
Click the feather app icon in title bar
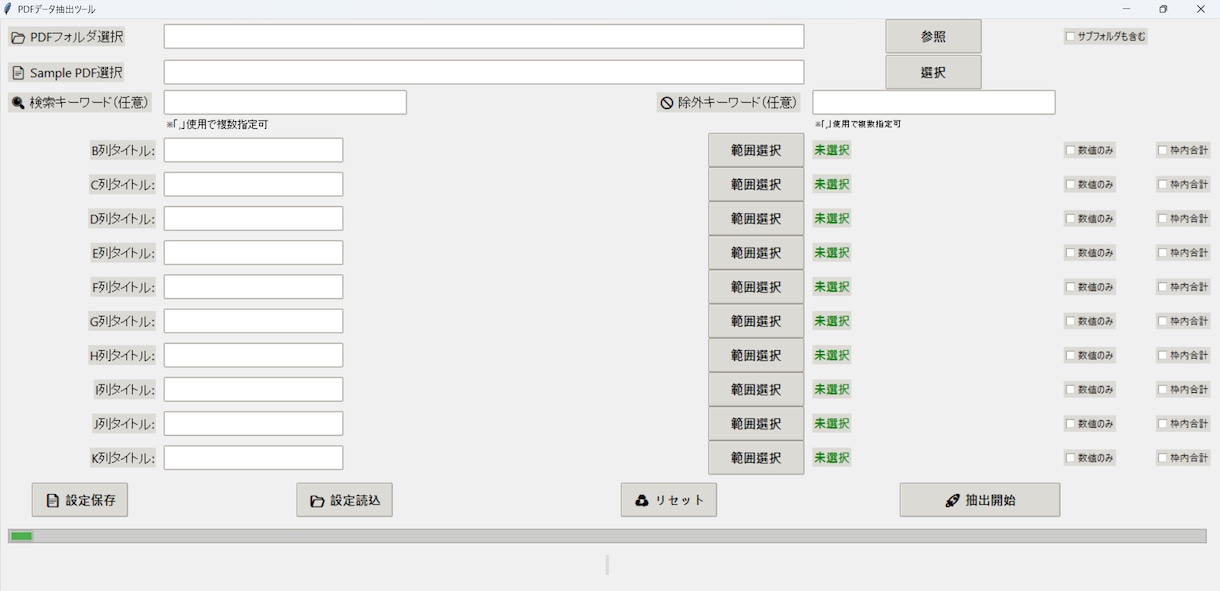click(x=8, y=8)
